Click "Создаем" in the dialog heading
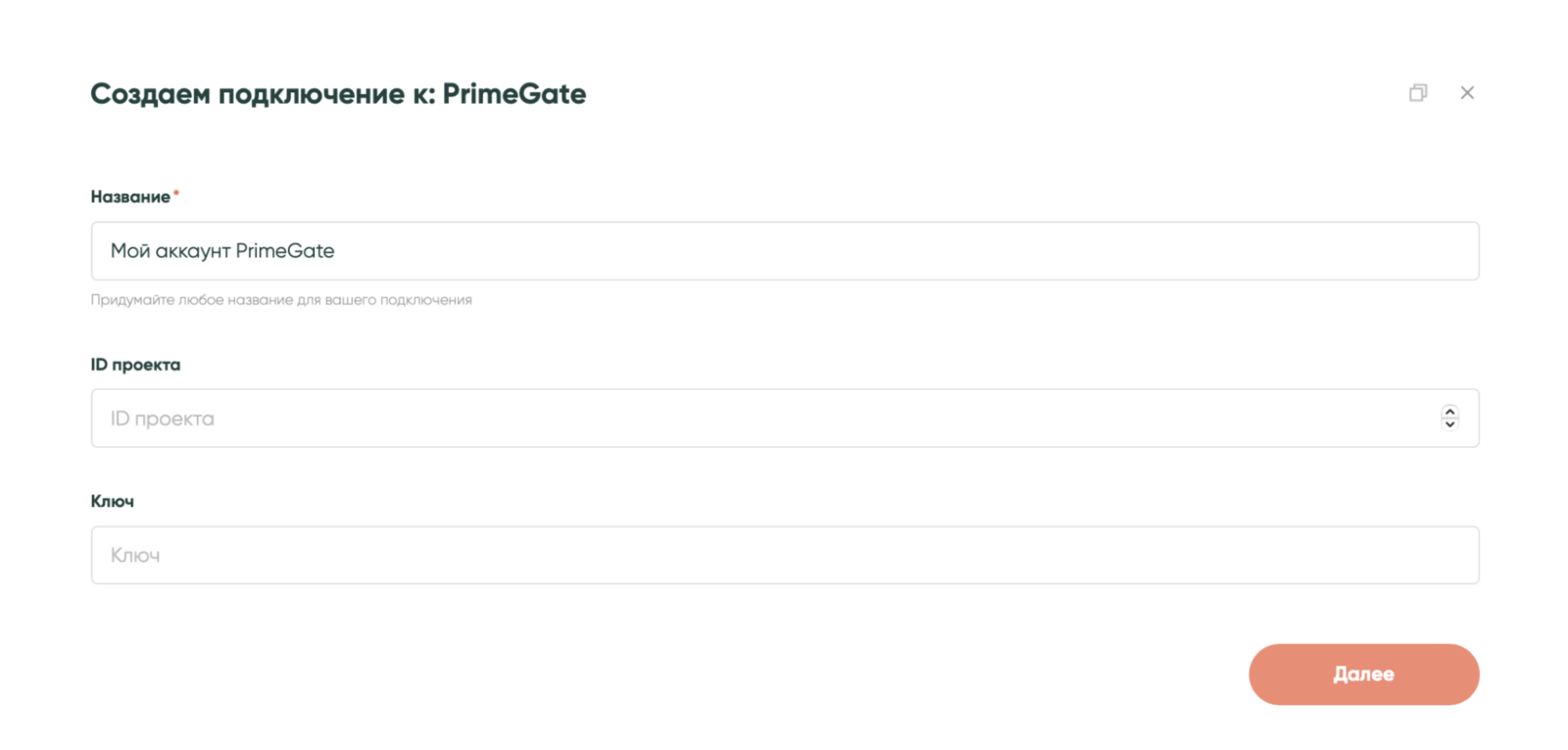Screen dimensions: 1568x750 click(151, 94)
